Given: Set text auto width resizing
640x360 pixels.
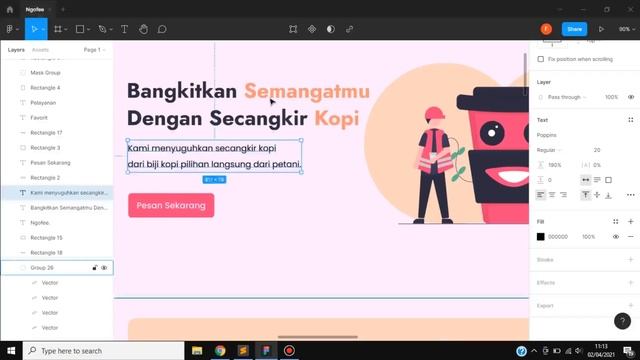Looking at the screenshot, I should [x=586, y=180].
